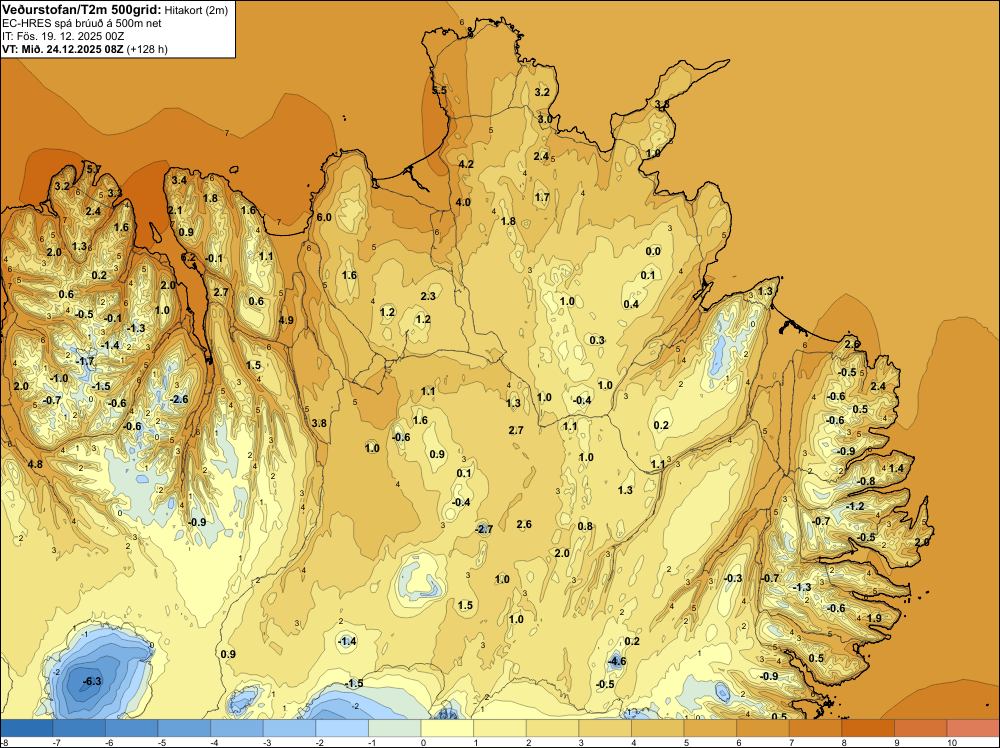Click the "(+128 h)" forecast offset

point(147,49)
